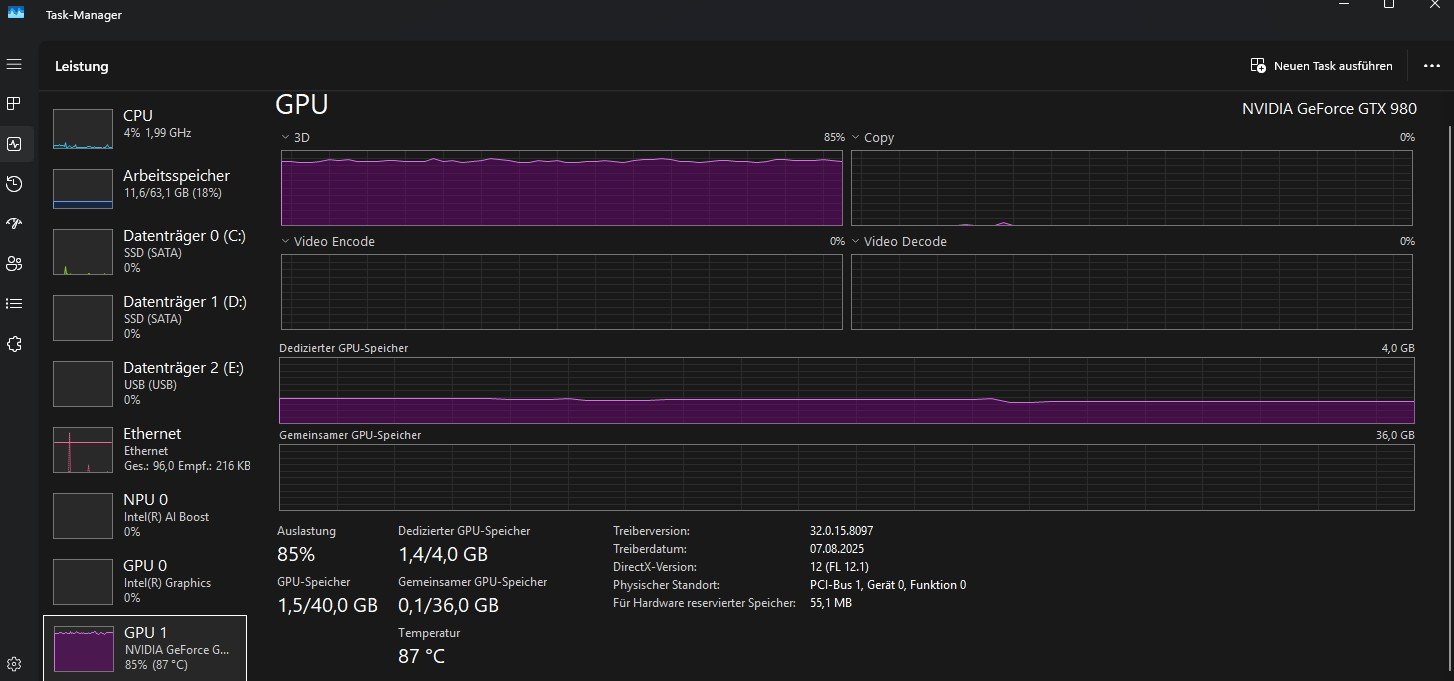Viewport: 1454px width, 681px height.
Task: Click the Leistung page heading
Action: 82,66
